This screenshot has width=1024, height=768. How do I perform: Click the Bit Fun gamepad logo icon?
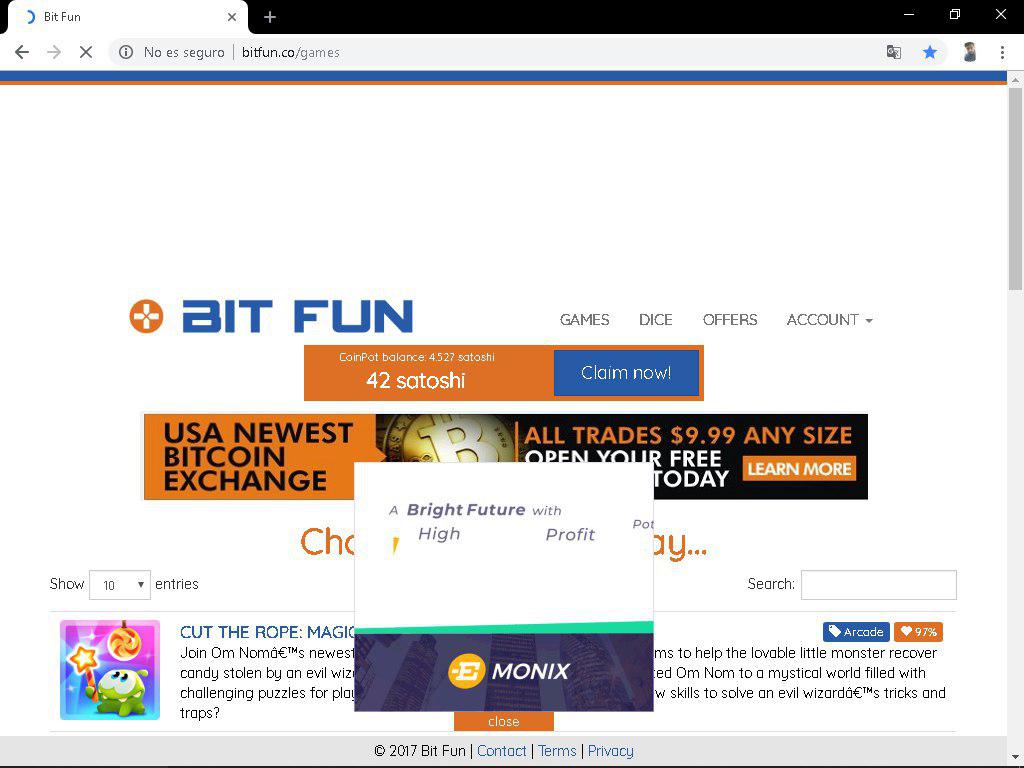coord(146,316)
